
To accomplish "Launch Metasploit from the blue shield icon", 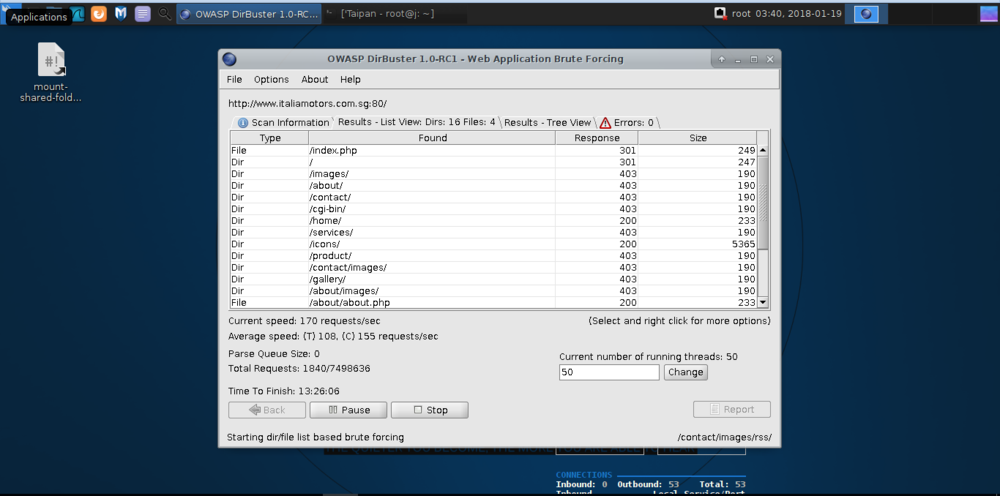I will click(x=121, y=14).
